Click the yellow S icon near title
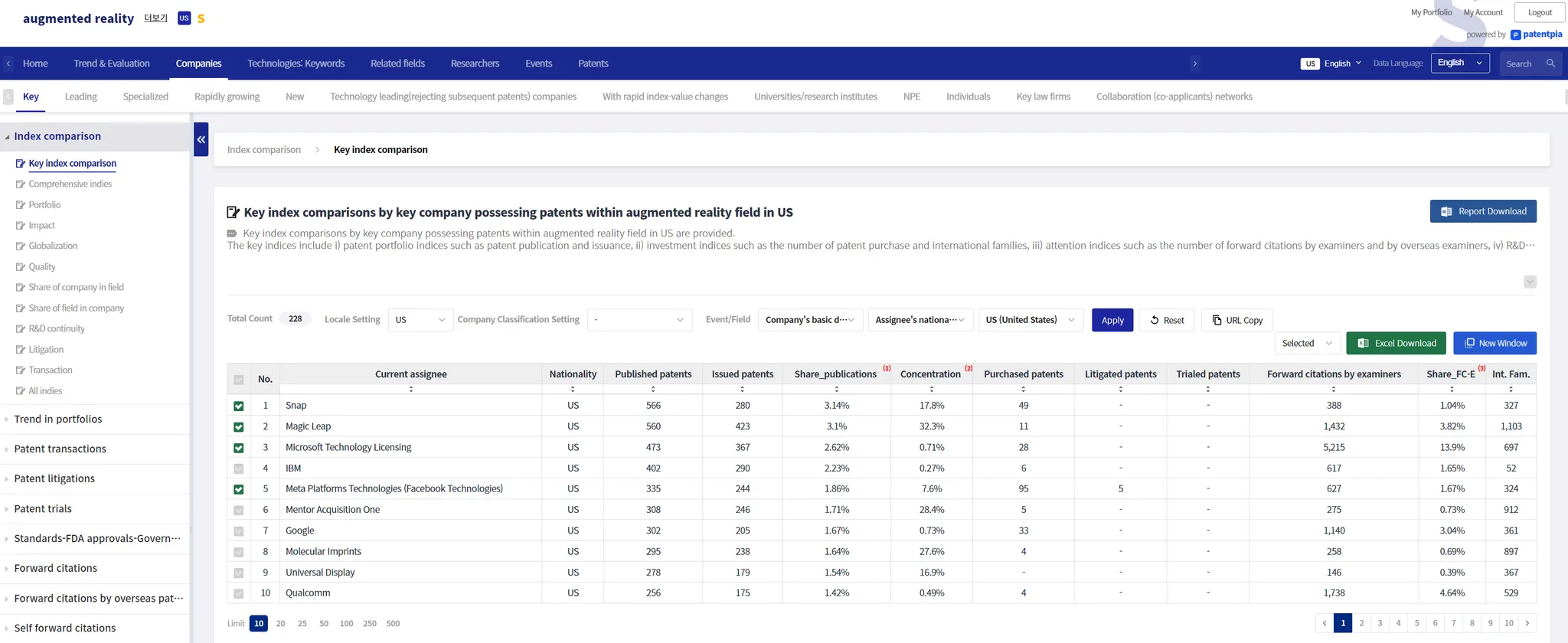The height and width of the screenshot is (643, 1568). click(201, 18)
